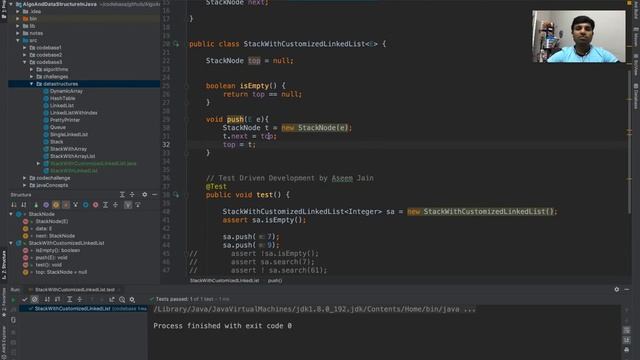
Task: Open Structure panel settings gear
Action: click(144, 195)
